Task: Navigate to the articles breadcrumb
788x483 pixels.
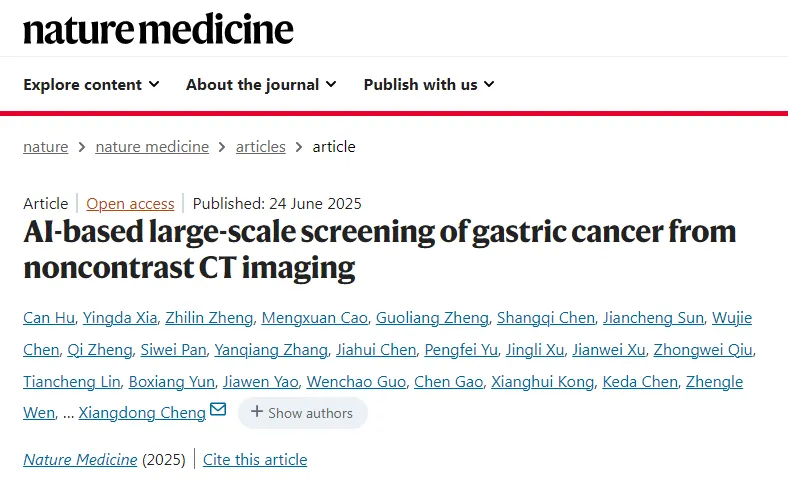Action: click(261, 147)
